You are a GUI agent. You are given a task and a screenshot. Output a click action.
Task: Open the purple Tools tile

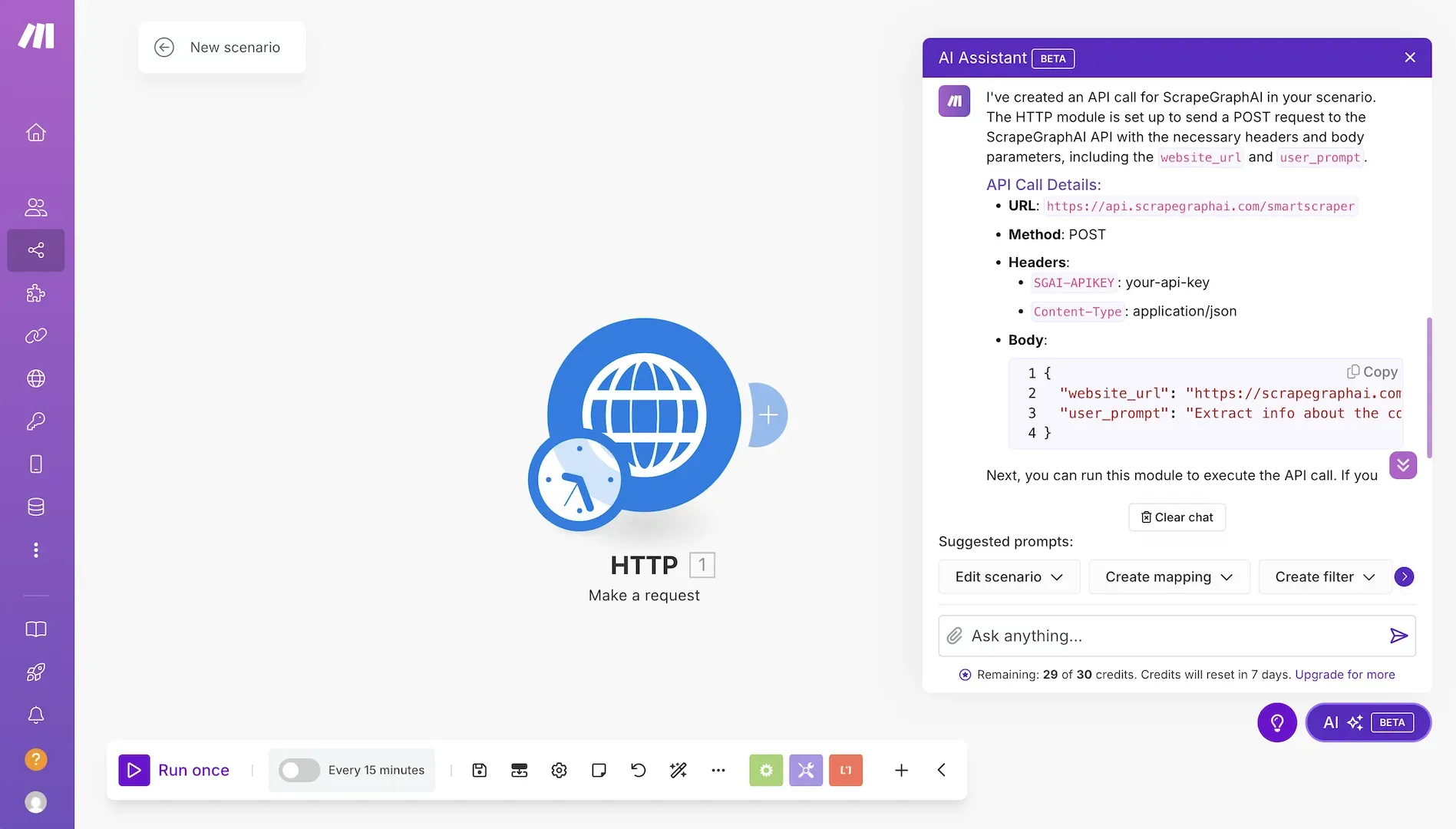[806, 770]
